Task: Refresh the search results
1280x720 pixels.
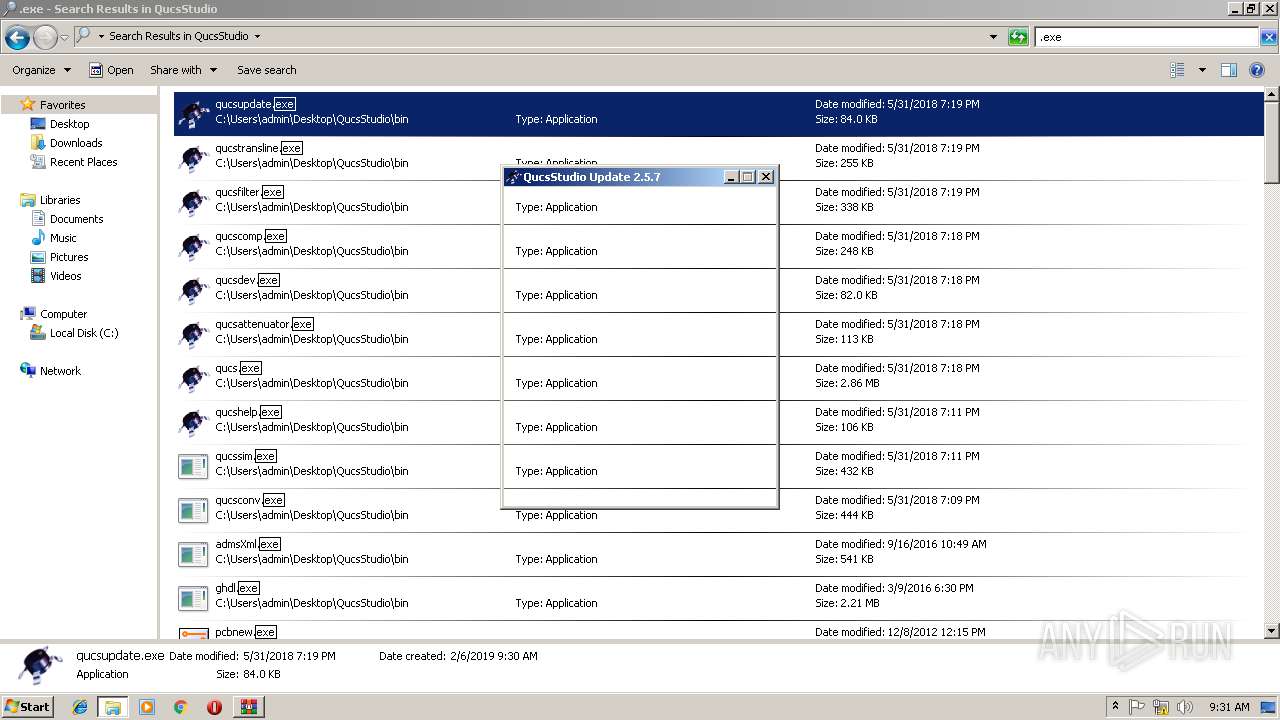Action: pyautogui.click(x=1018, y=37)
